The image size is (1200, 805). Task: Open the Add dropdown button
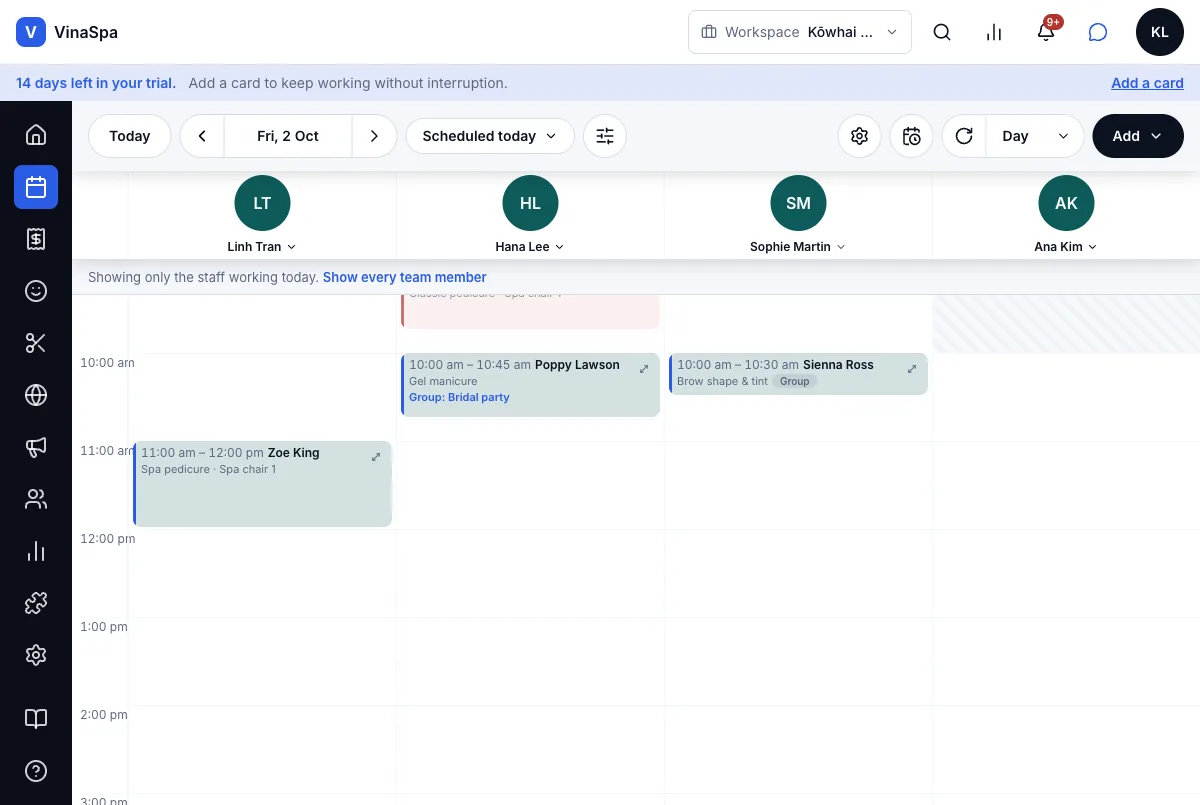pyautogui.click(x=1138, y=136)
